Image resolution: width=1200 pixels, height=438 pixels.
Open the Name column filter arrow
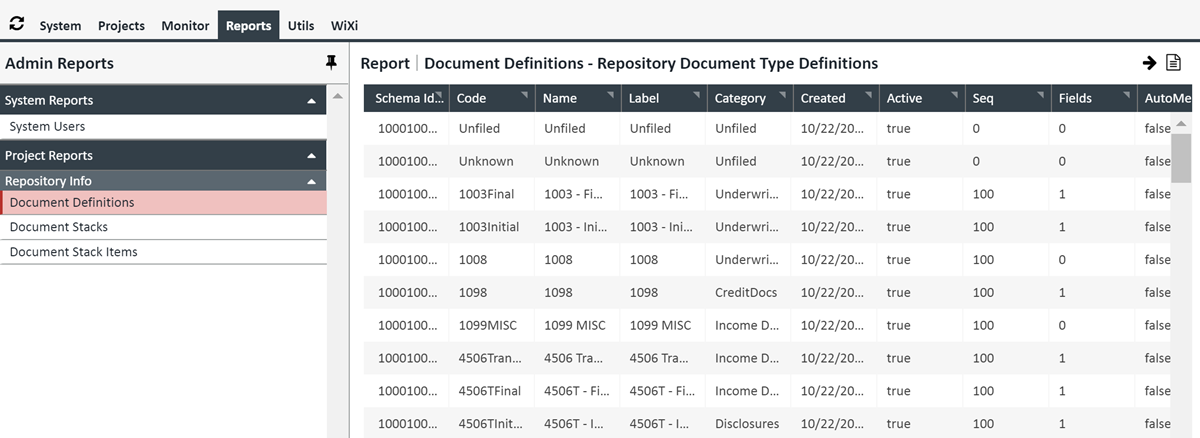coord(610,94)
